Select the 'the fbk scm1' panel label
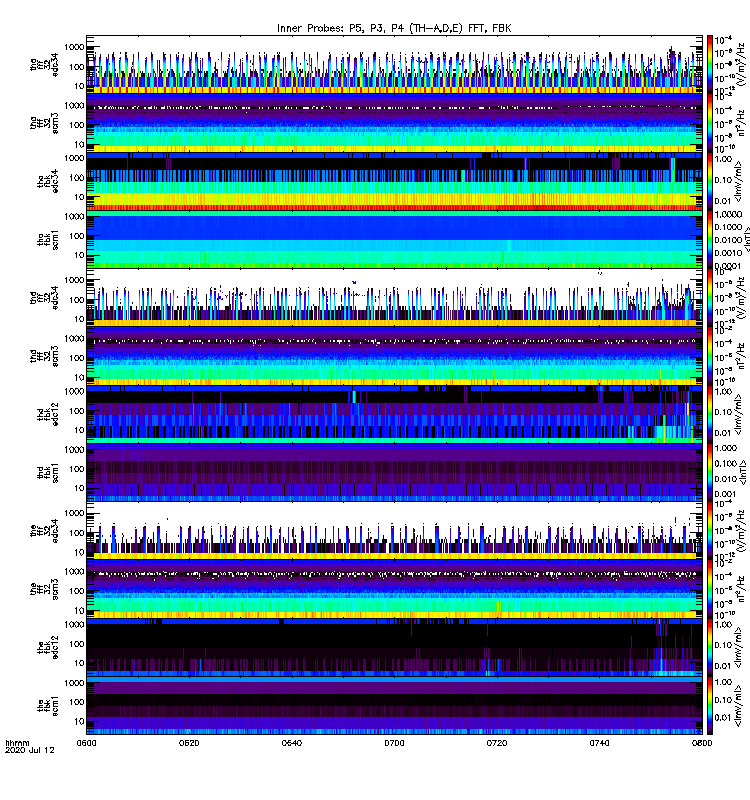Screen dimensions: 750x800 (x=48, y=706)
